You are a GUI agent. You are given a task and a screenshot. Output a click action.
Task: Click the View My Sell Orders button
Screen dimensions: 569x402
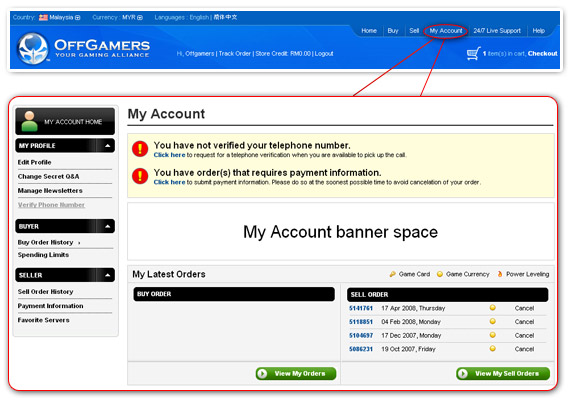click(x=503, y=373)
